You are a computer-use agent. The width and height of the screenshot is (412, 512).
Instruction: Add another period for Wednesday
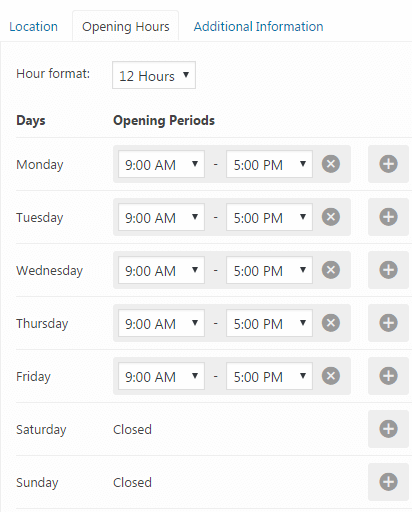pyautogui.click(x=388, y=270)
